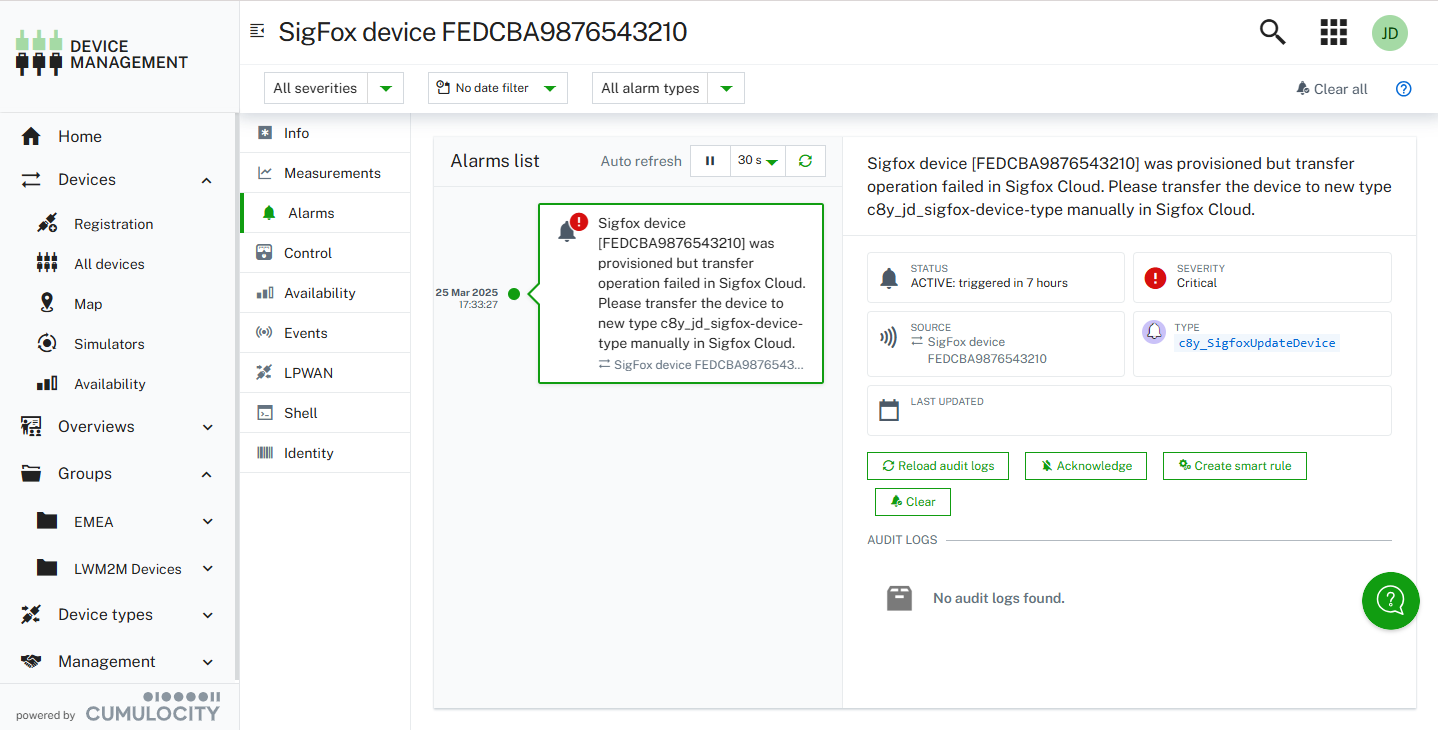
Task: Open the No date filter dropdown
Action: pos(497,88)
